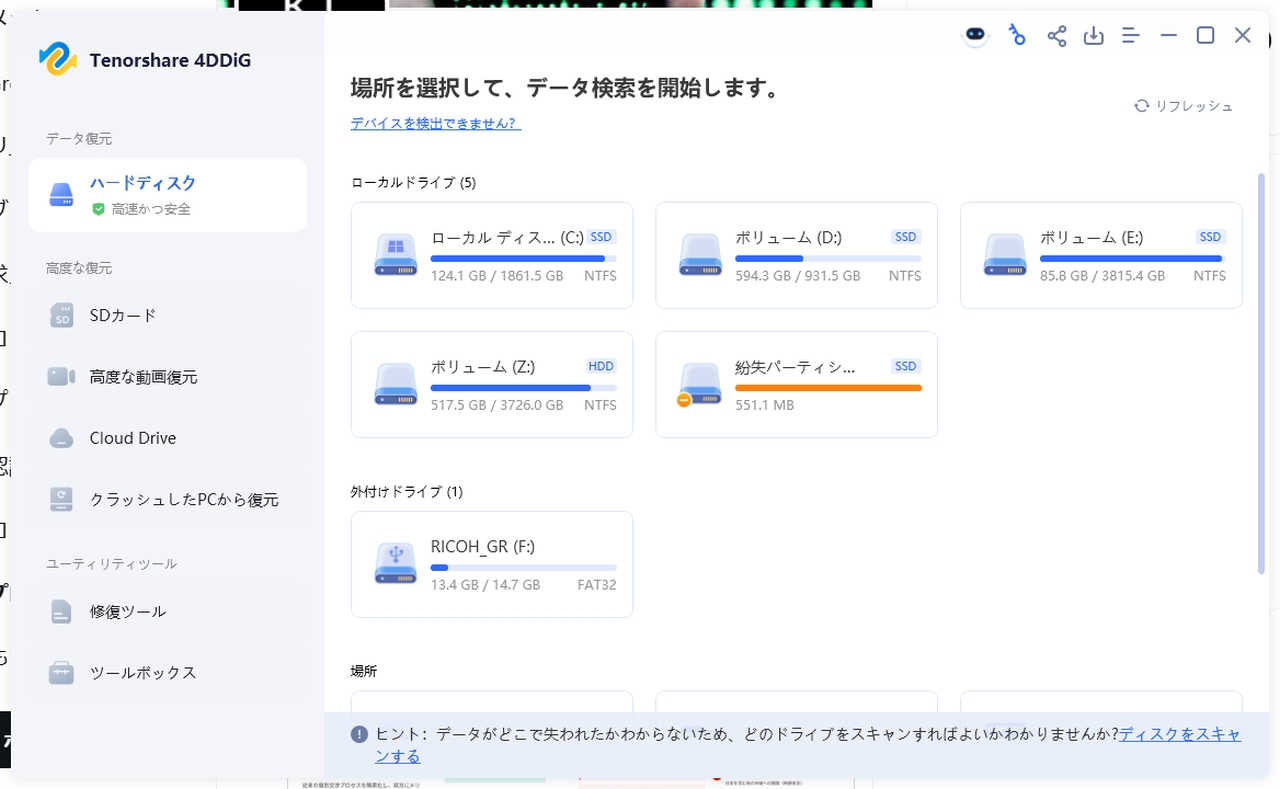
Task: Click the Cloud Drive cloud icon
Action: [x=62, y=438]
